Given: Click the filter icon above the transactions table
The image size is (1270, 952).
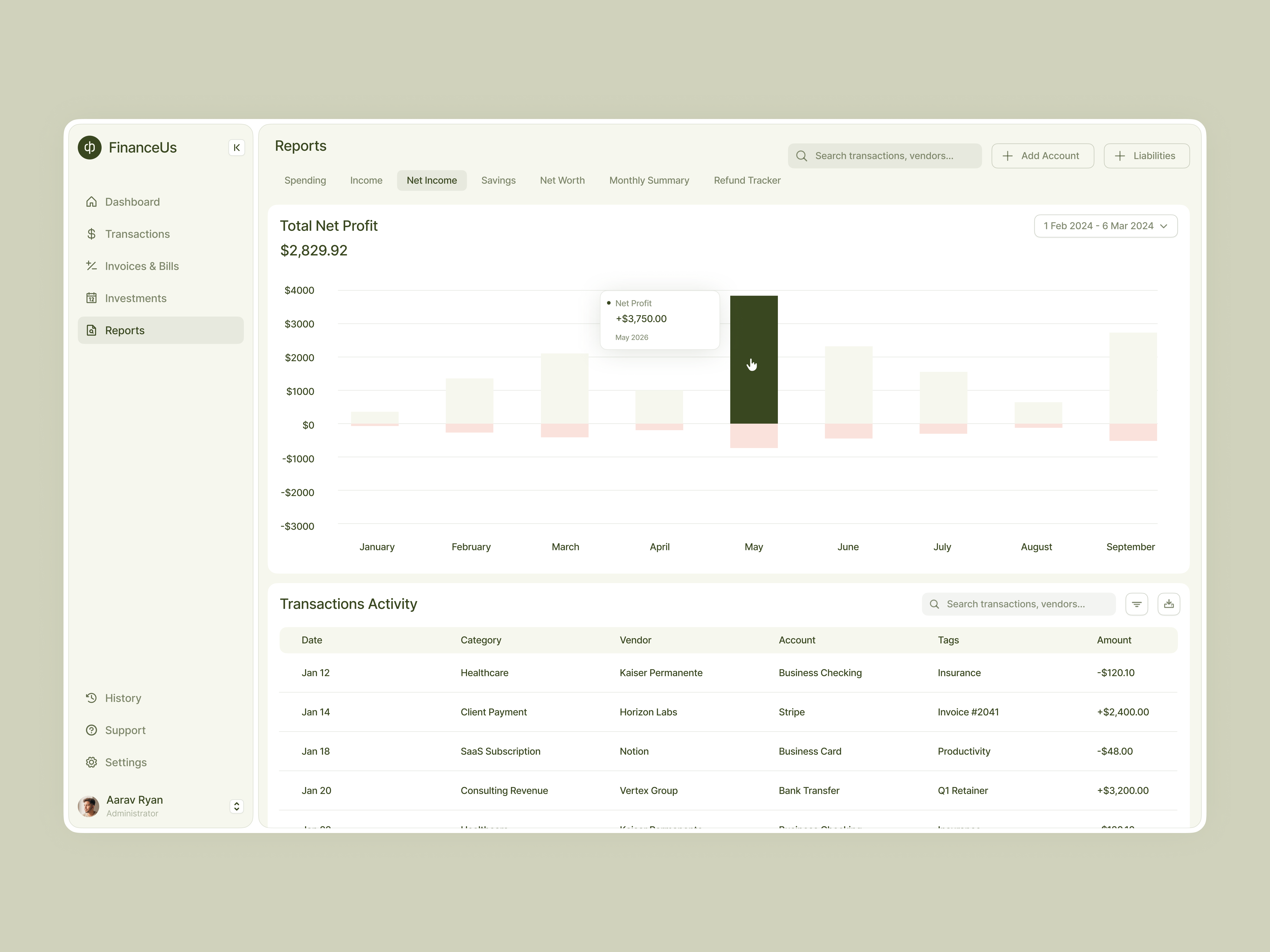Looking at the screenshot, I should (1137, 604).
